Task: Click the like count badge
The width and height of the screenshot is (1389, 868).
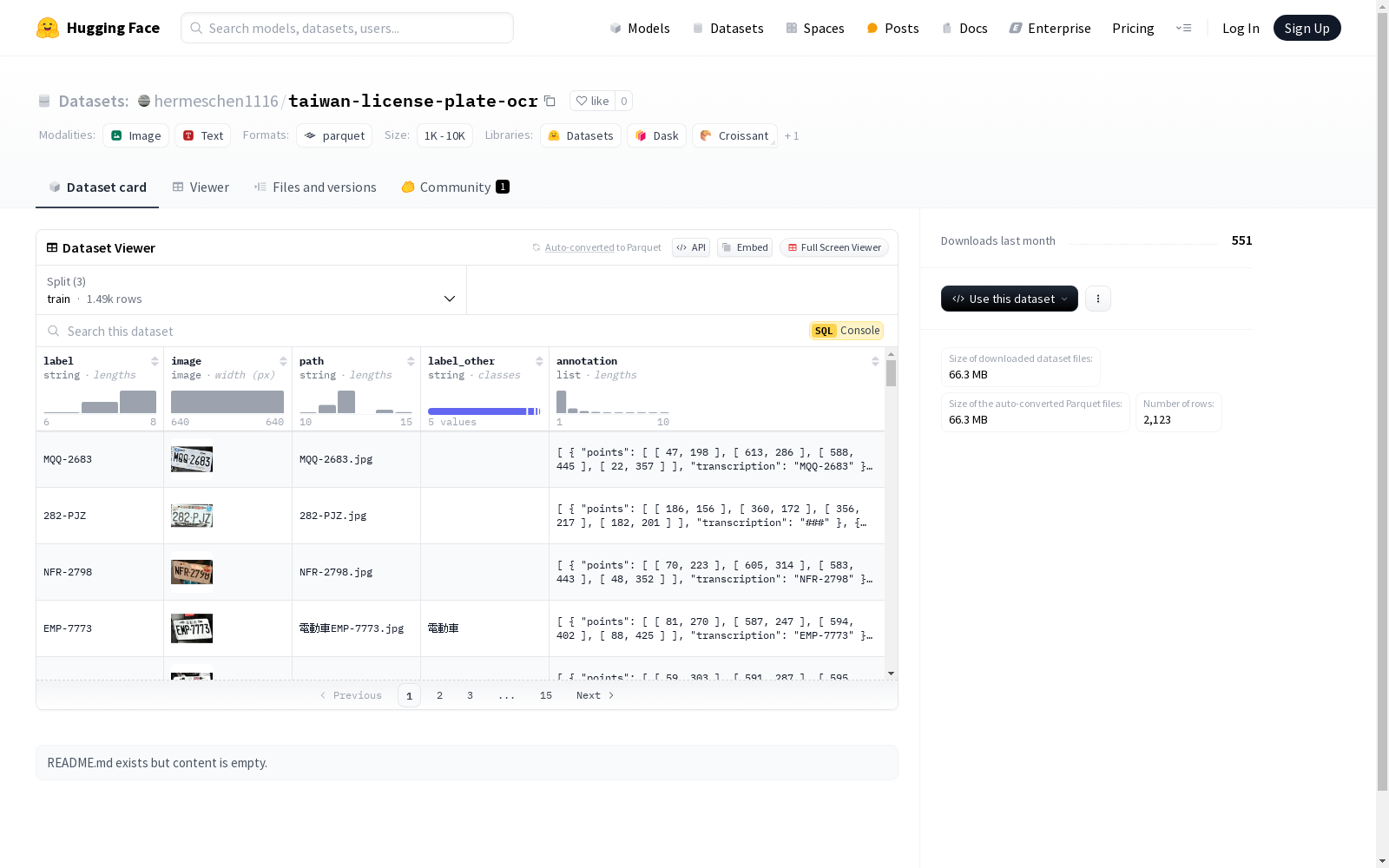Action: click(623, 101)
